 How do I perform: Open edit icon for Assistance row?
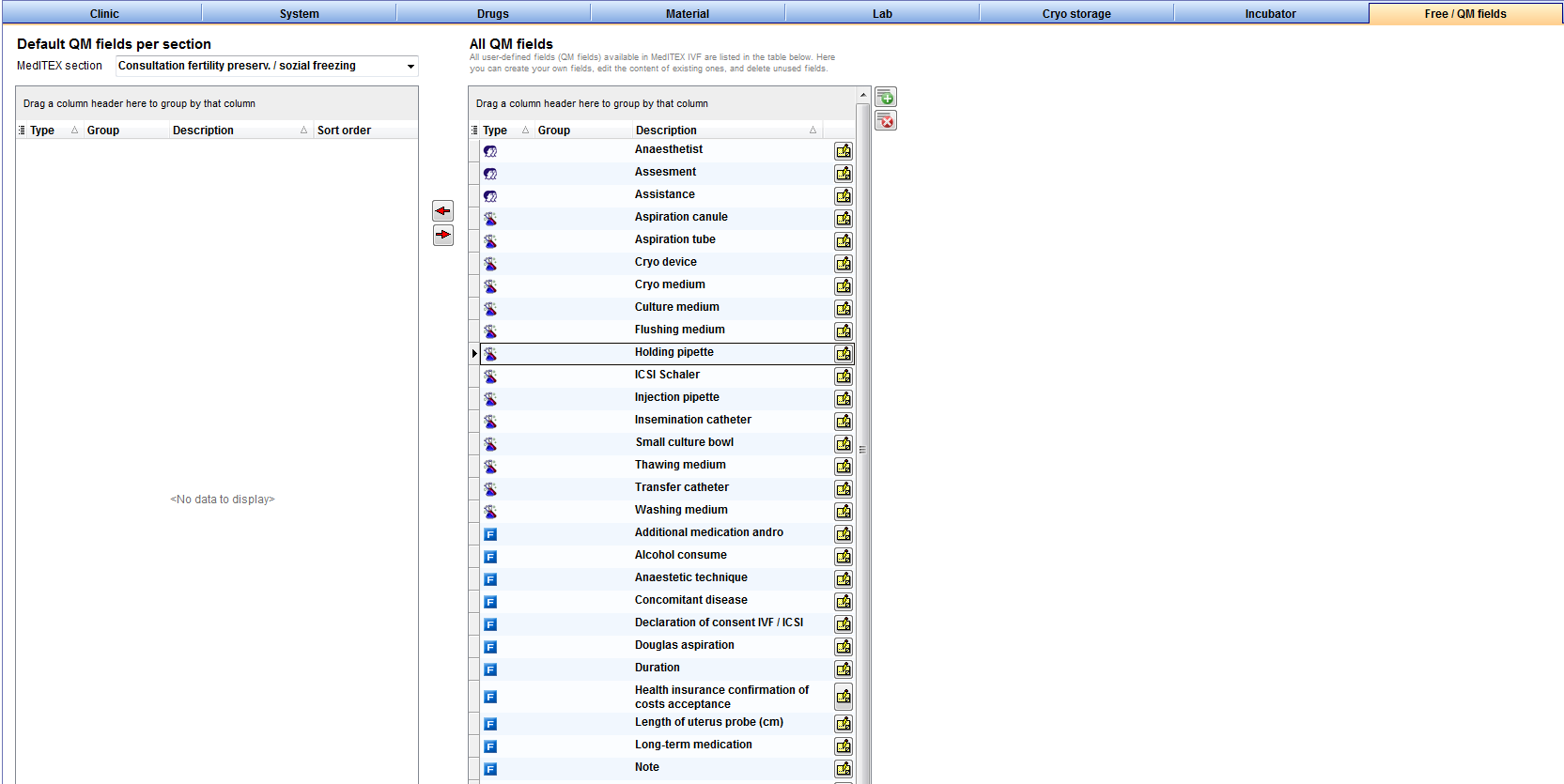tap(844, 196)
